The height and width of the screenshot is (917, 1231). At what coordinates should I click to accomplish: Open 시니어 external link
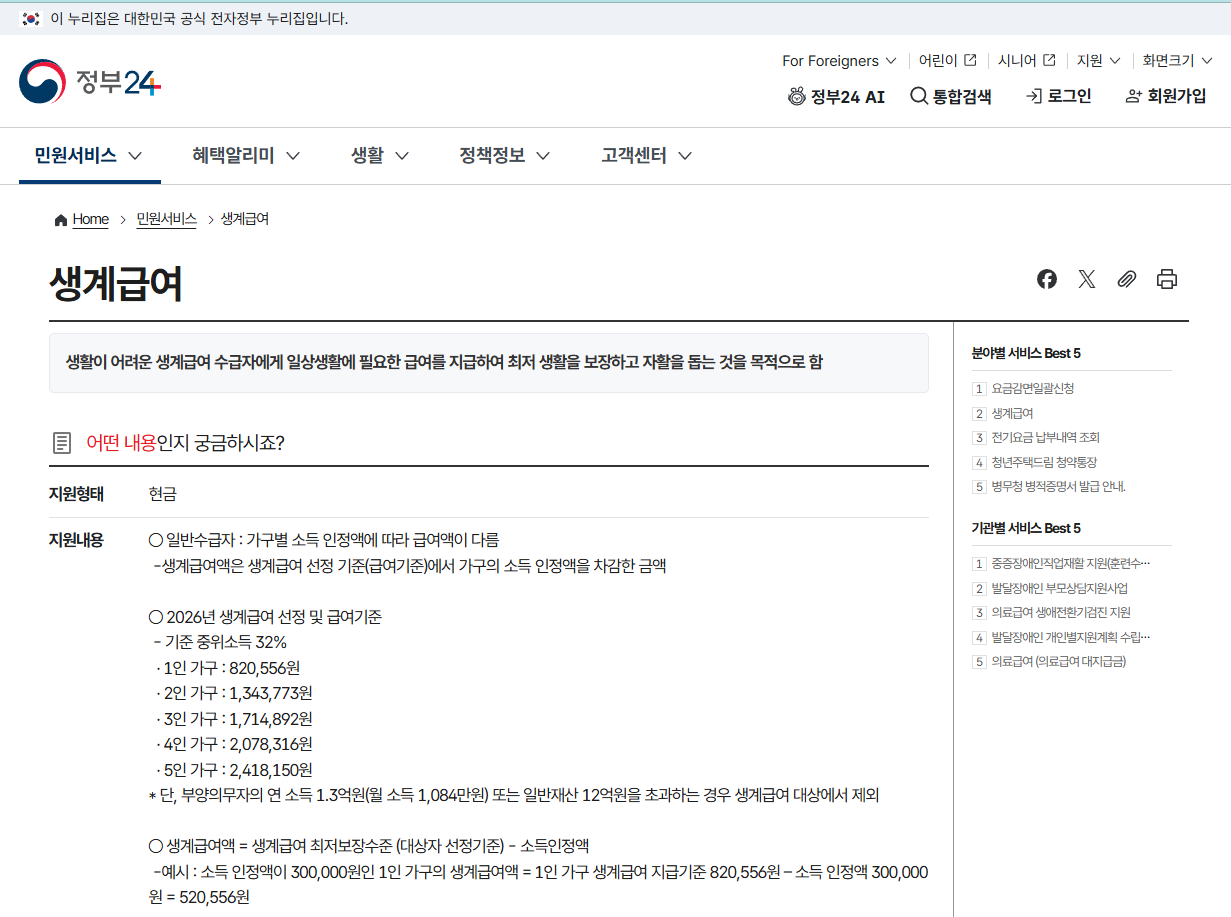click(1027, 61)
